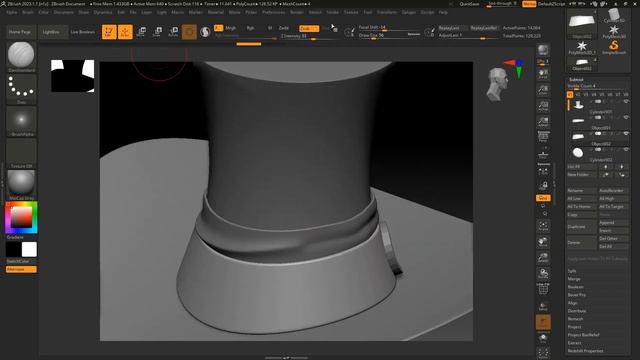Toggle M material mode
Screen dimensions: 640x360
(270, 28)
